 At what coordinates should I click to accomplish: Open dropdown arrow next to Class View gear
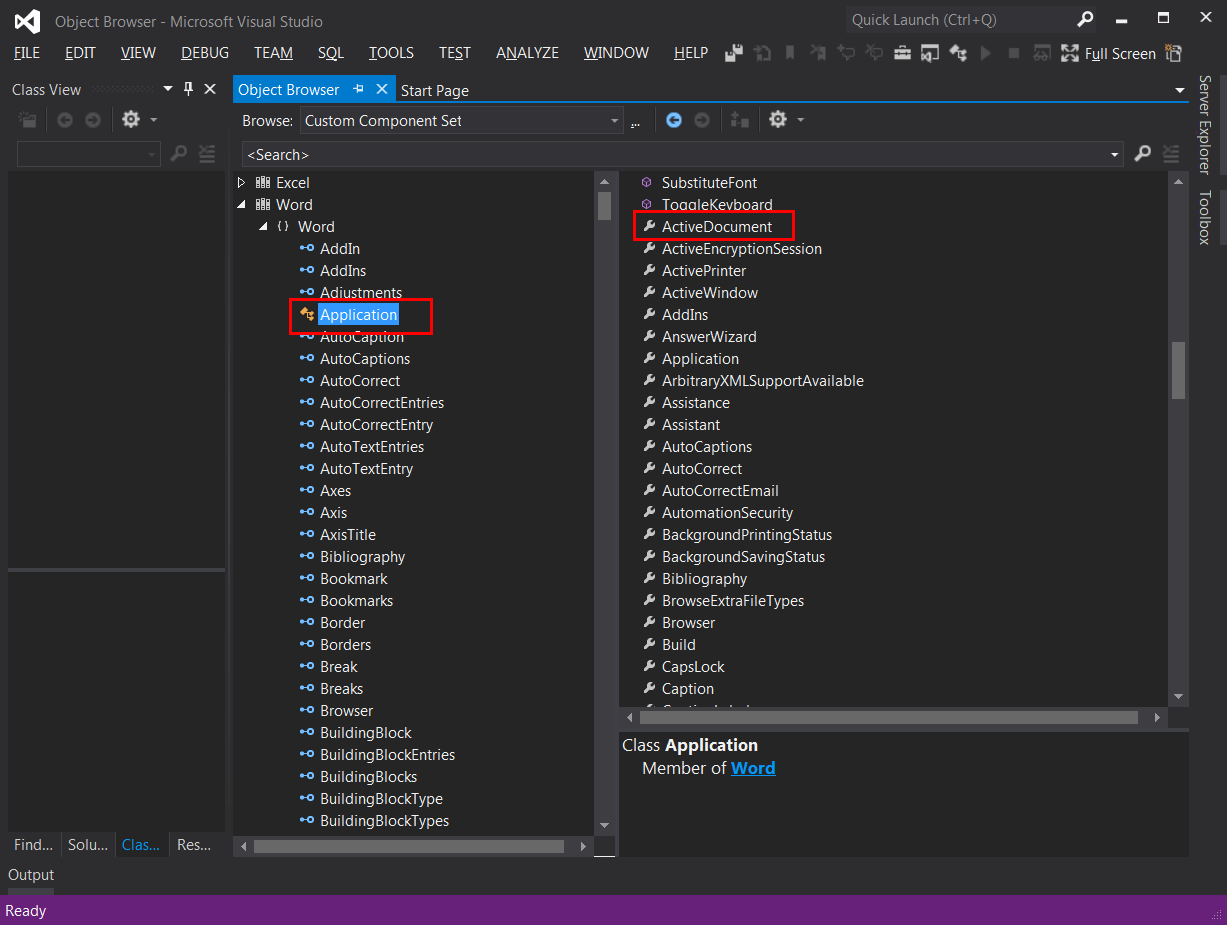tap(153, 120)
